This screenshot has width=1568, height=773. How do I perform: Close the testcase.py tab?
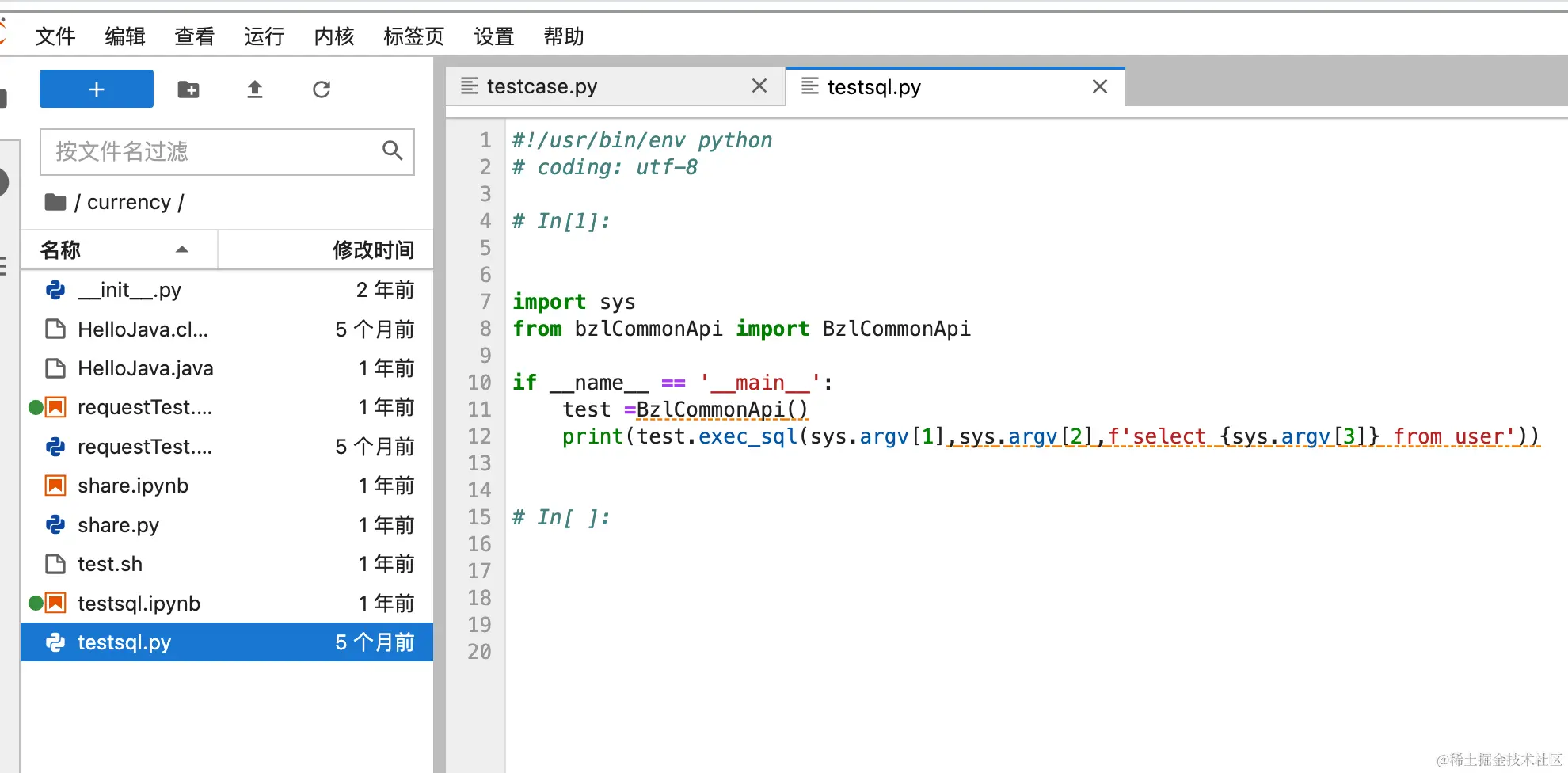tap(759, 86)
